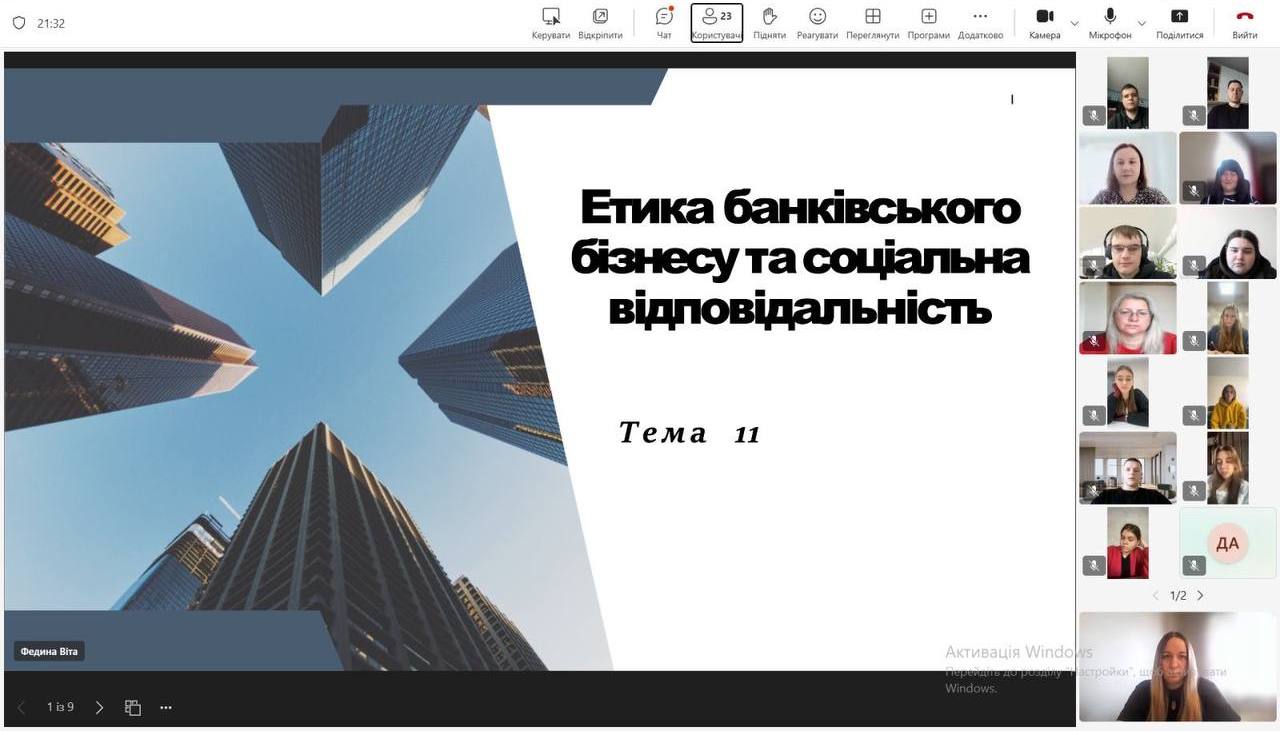This screenshot has width=1280, height=731.
Task: Open the slide grid view icon
Action: coord(133,707)
